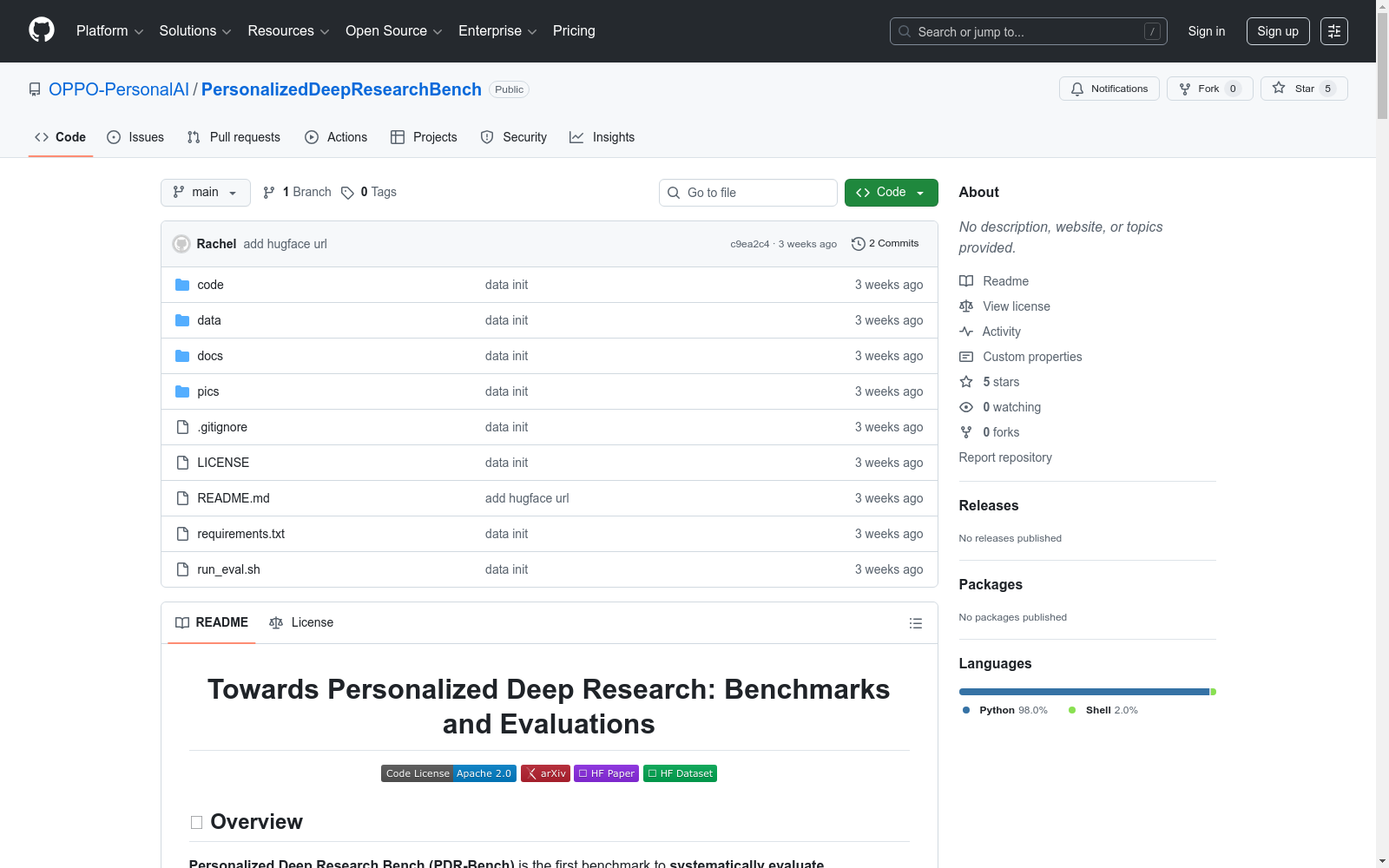Open the code folder
Image resolution: width=1389 pixels, height=868 pixels.
point(210,285)
